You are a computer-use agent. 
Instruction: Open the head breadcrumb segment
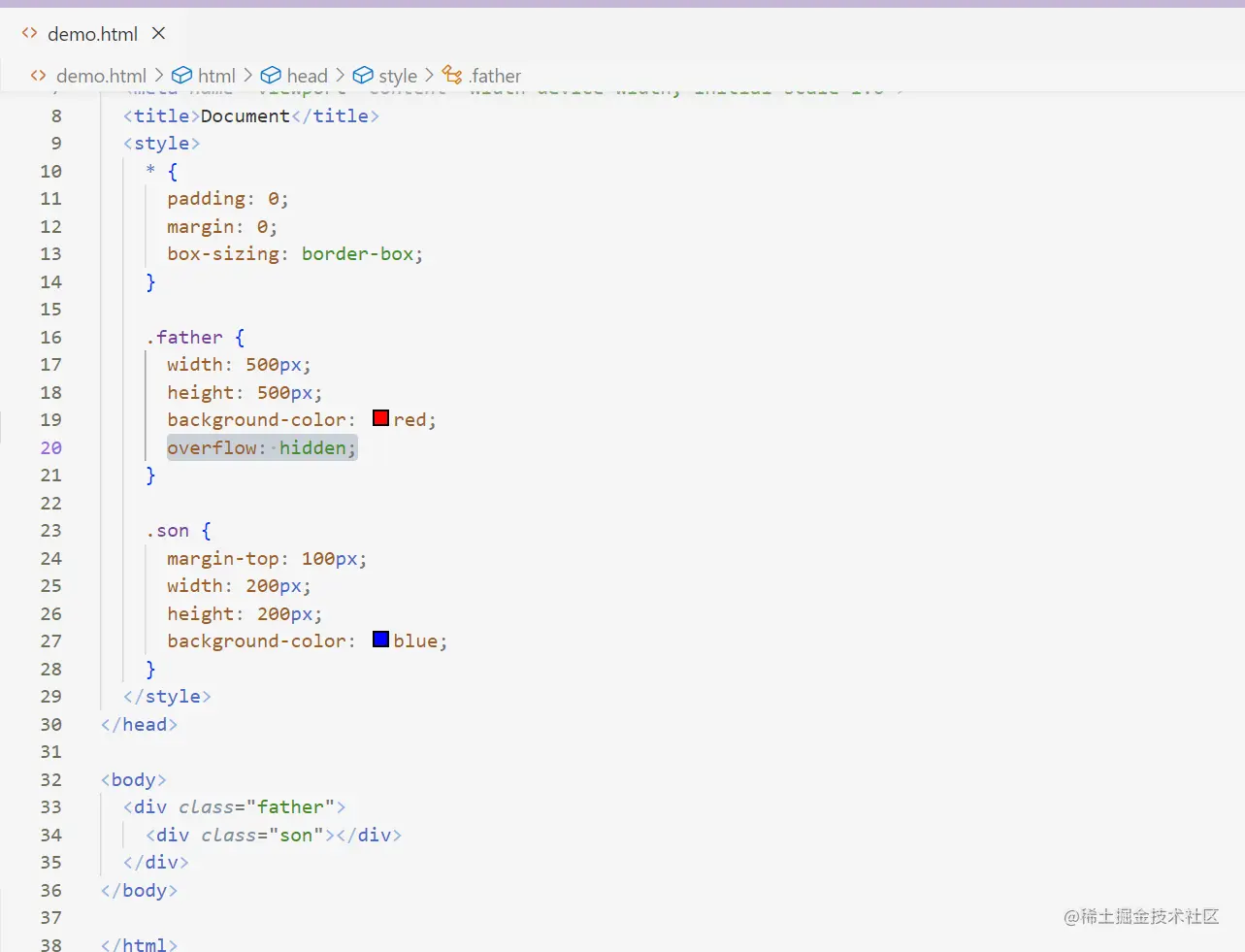307,76
